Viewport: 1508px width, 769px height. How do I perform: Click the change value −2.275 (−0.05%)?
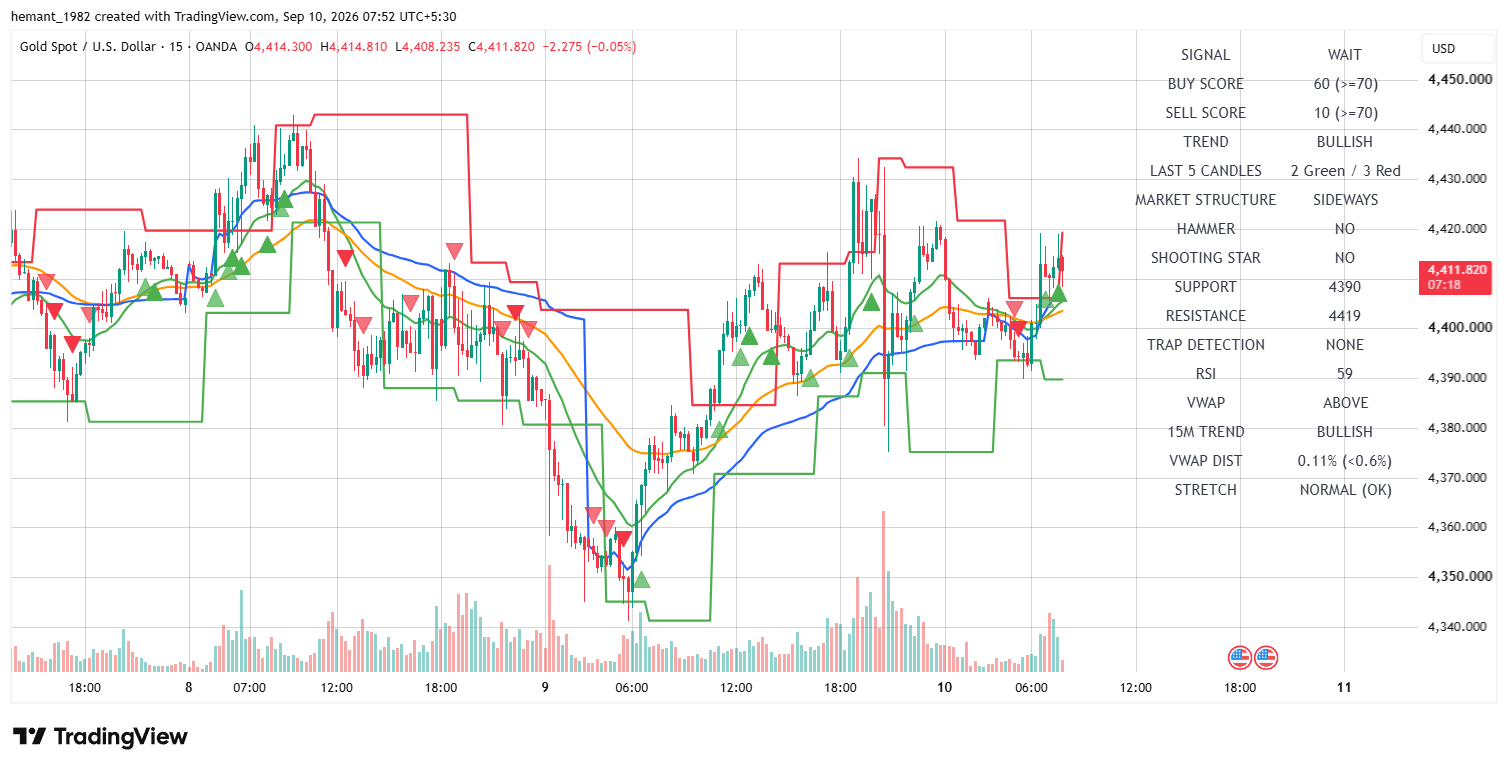[x=588, y=47]
